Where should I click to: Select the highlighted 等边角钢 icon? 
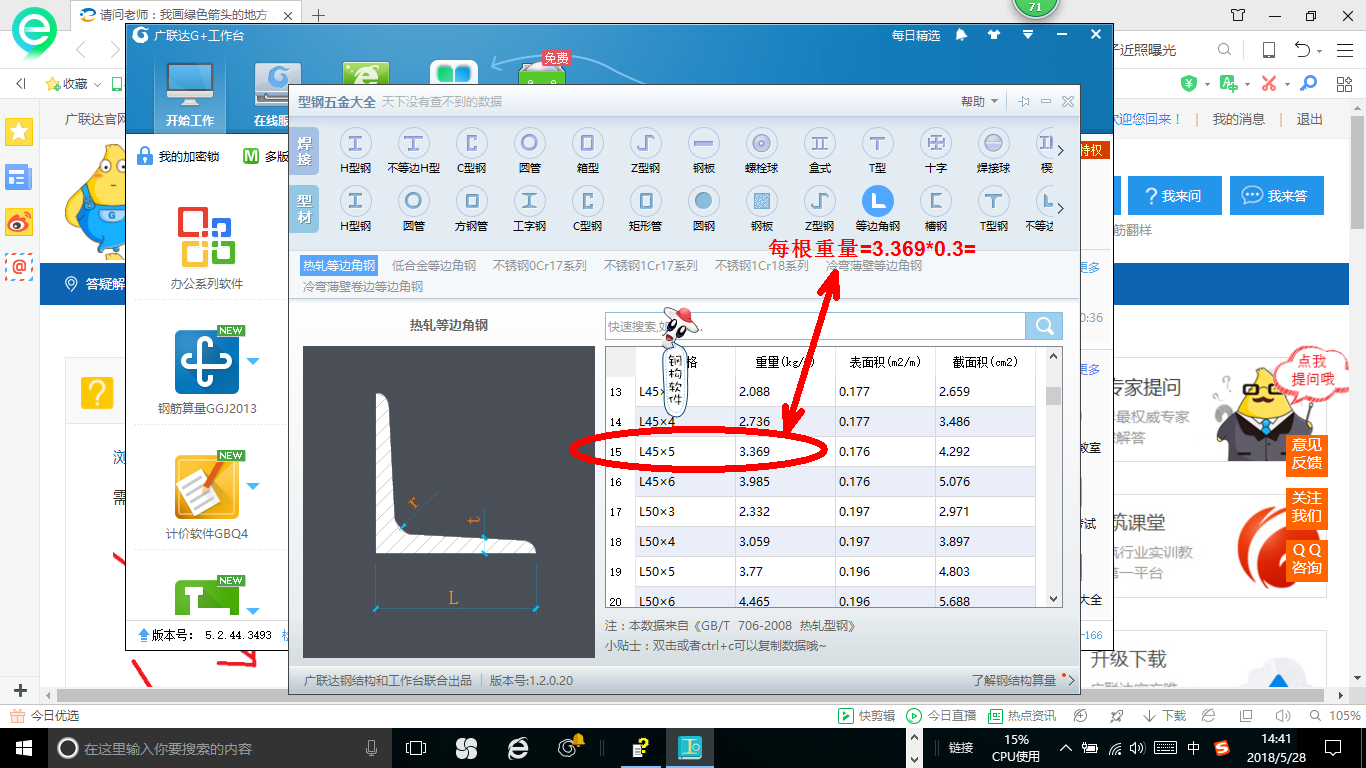[x=878, y=200]
